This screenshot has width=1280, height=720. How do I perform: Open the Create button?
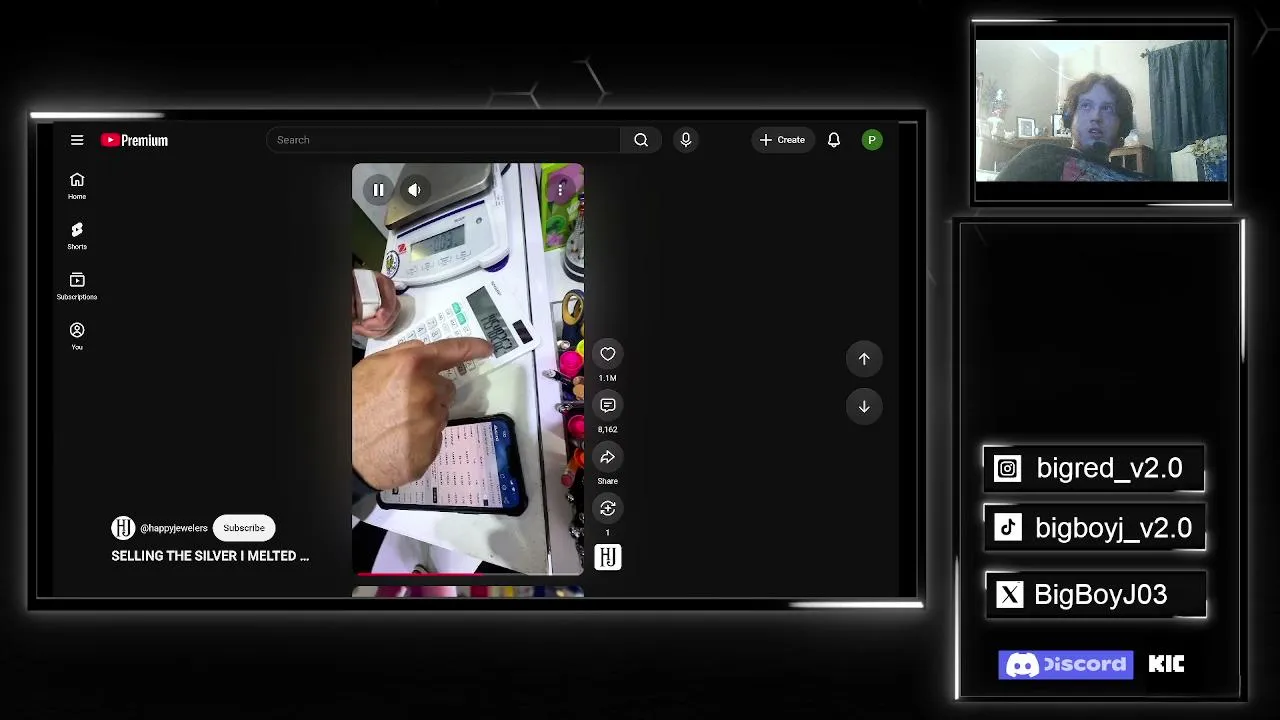pyautogui.click(x=782, y=140)
